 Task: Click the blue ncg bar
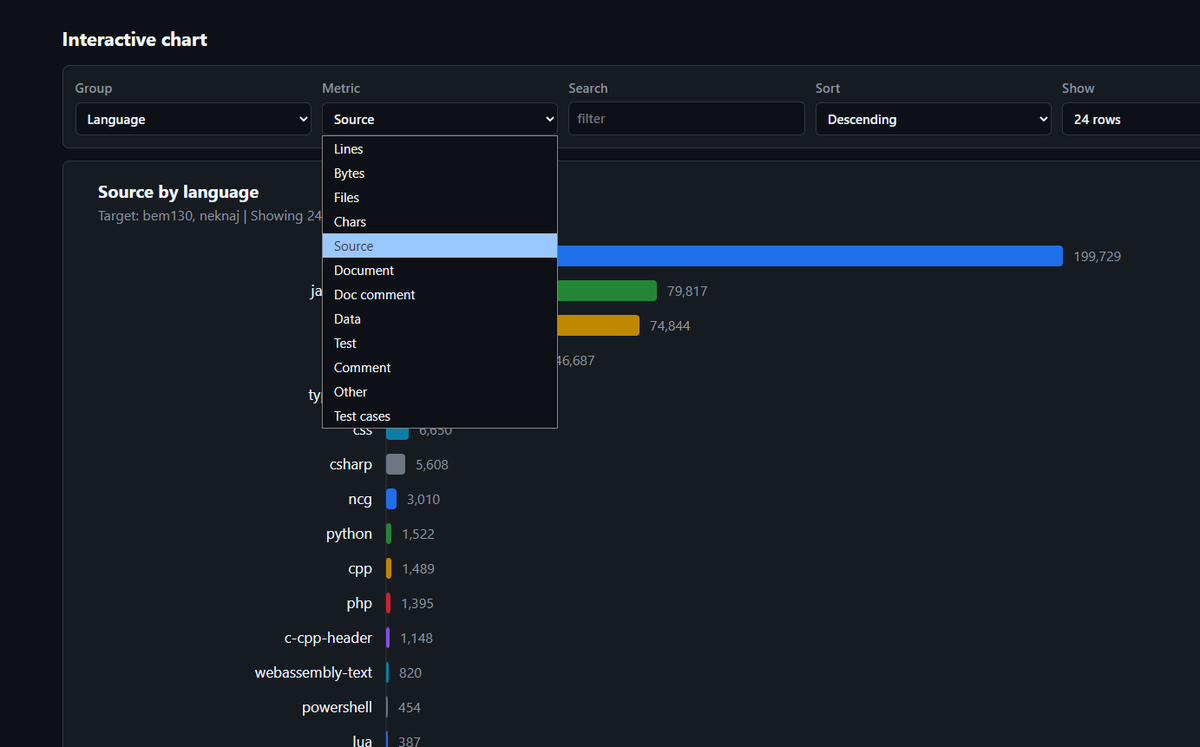click(x=392, y=499)
